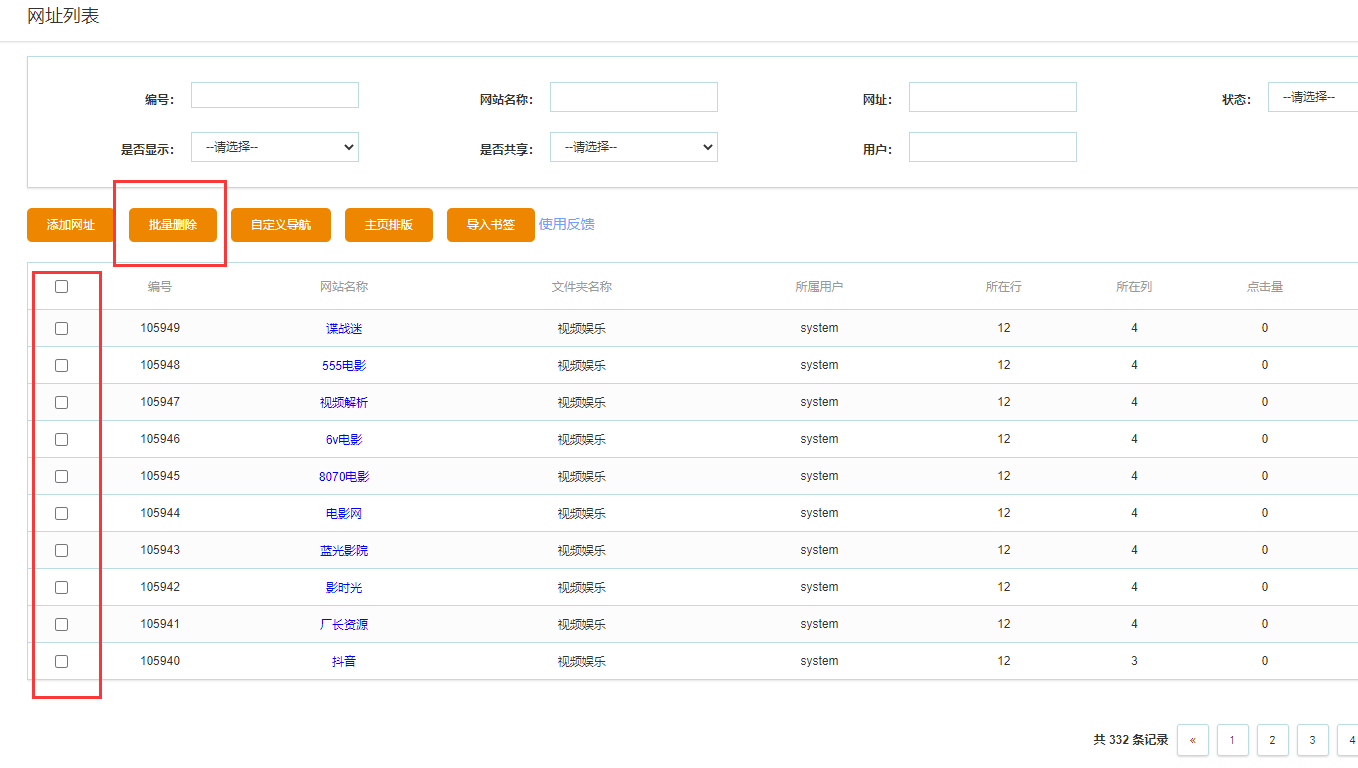Expand the 状态 dropdown

[1312, 97]
